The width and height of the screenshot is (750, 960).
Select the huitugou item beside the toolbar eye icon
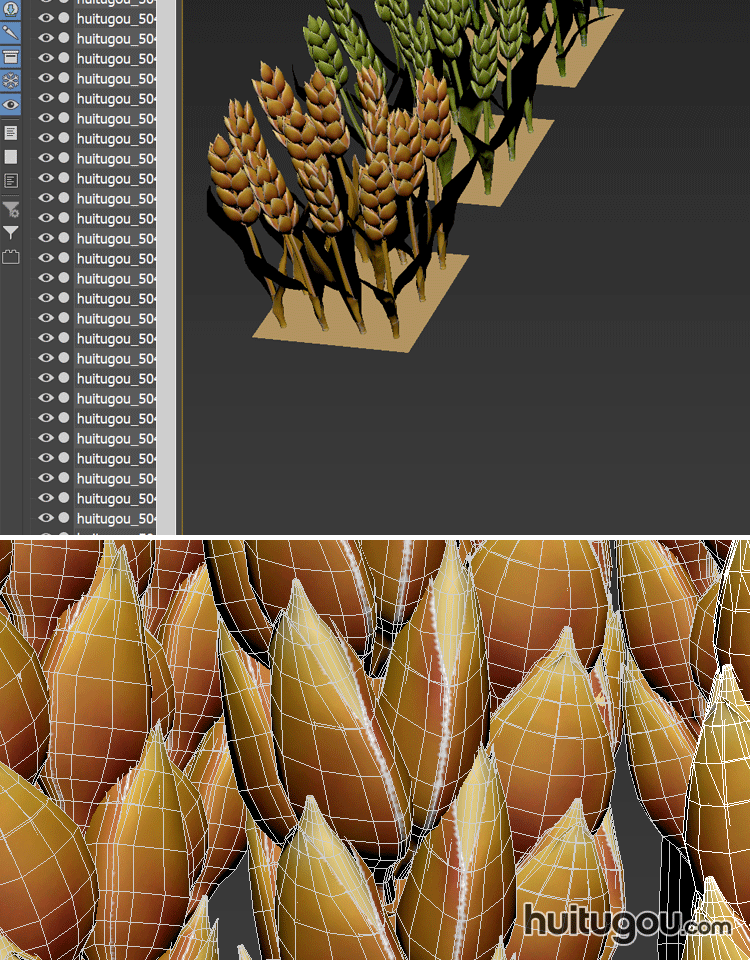115,98
